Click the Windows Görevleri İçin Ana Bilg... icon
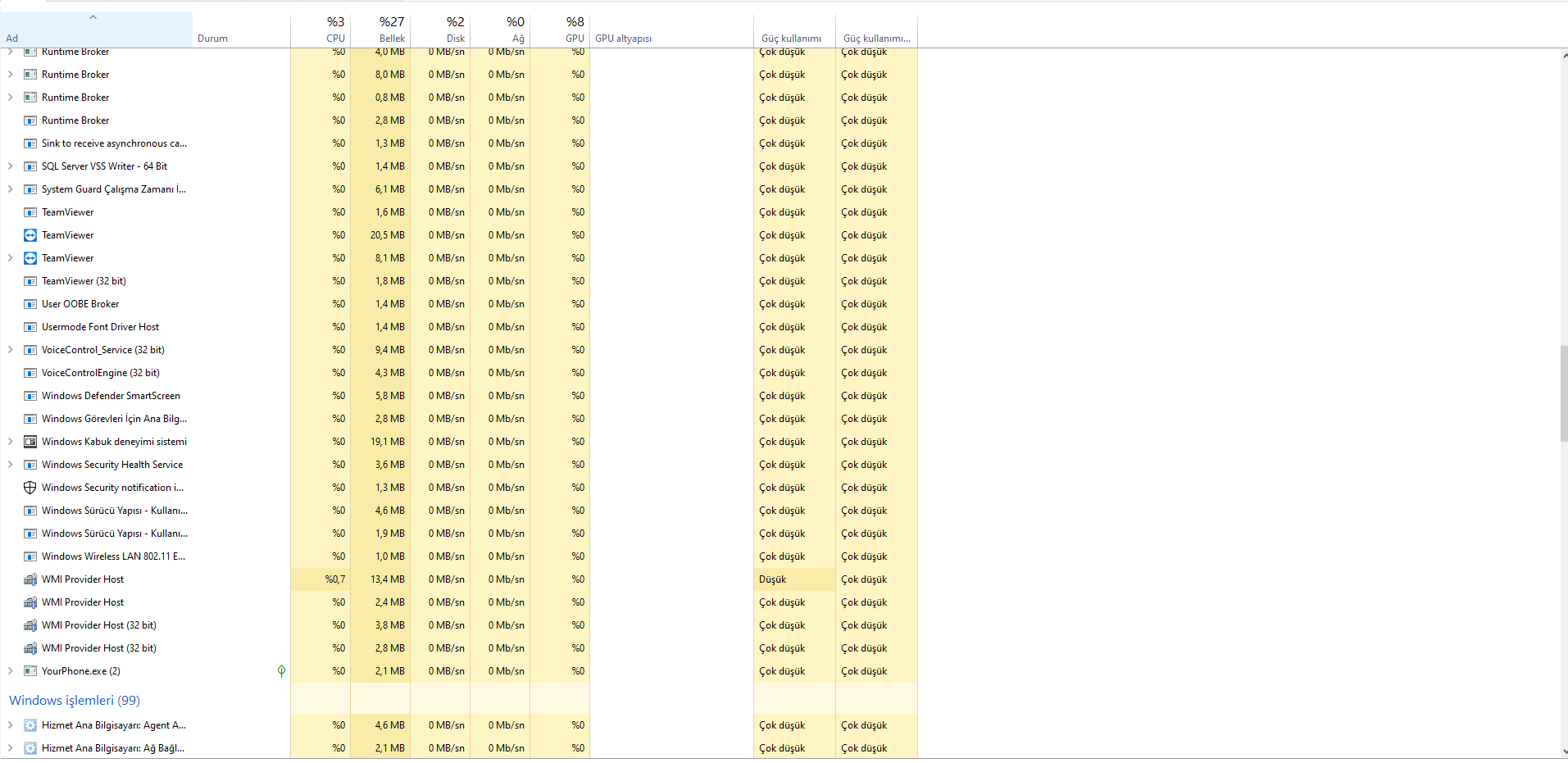 point(30,419)
